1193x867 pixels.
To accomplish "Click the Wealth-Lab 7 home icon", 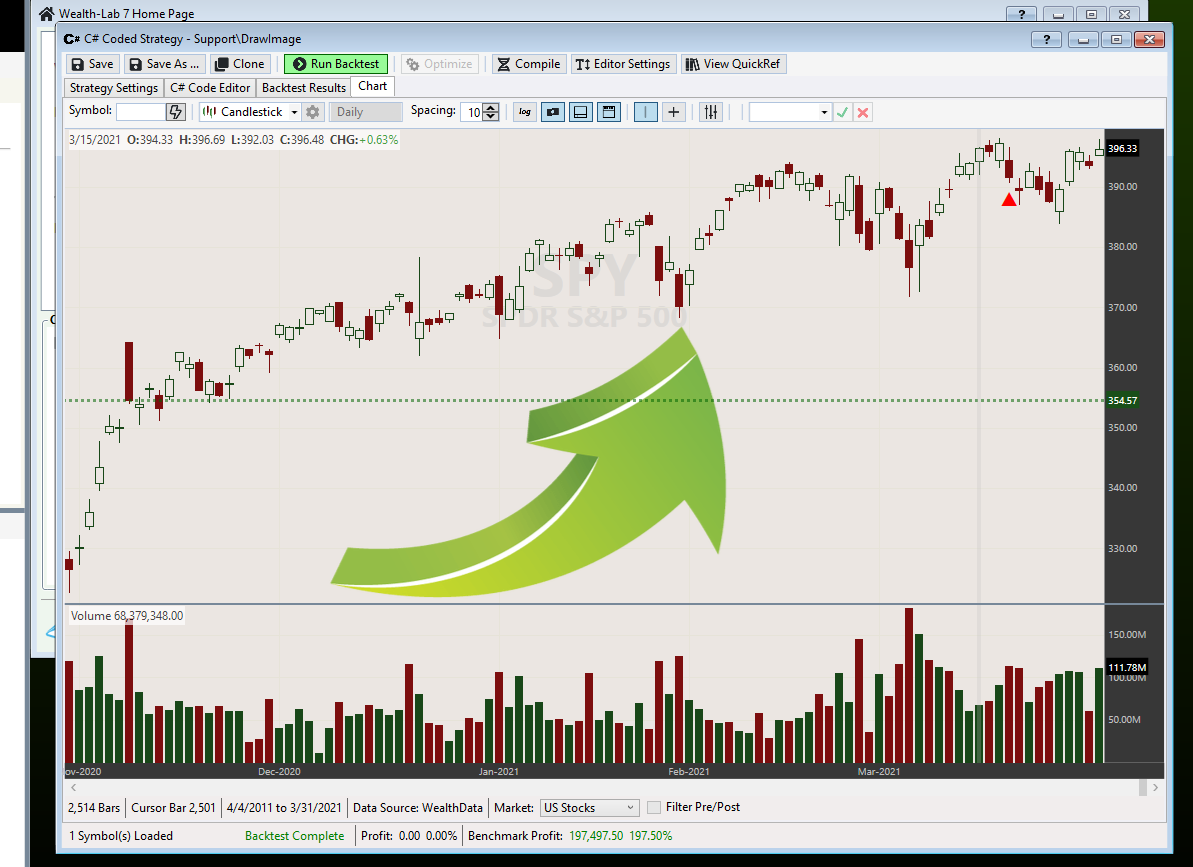I will tap(46, 14).
